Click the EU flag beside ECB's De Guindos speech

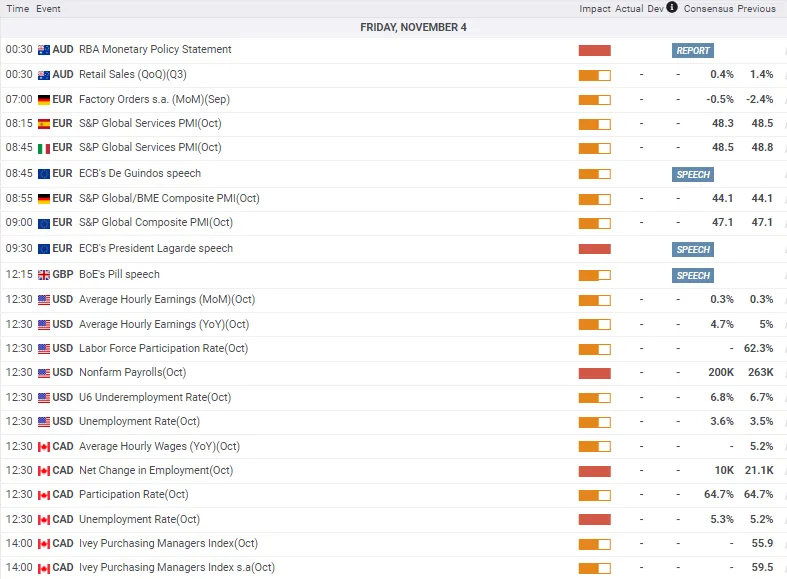(x=44, y=174)
